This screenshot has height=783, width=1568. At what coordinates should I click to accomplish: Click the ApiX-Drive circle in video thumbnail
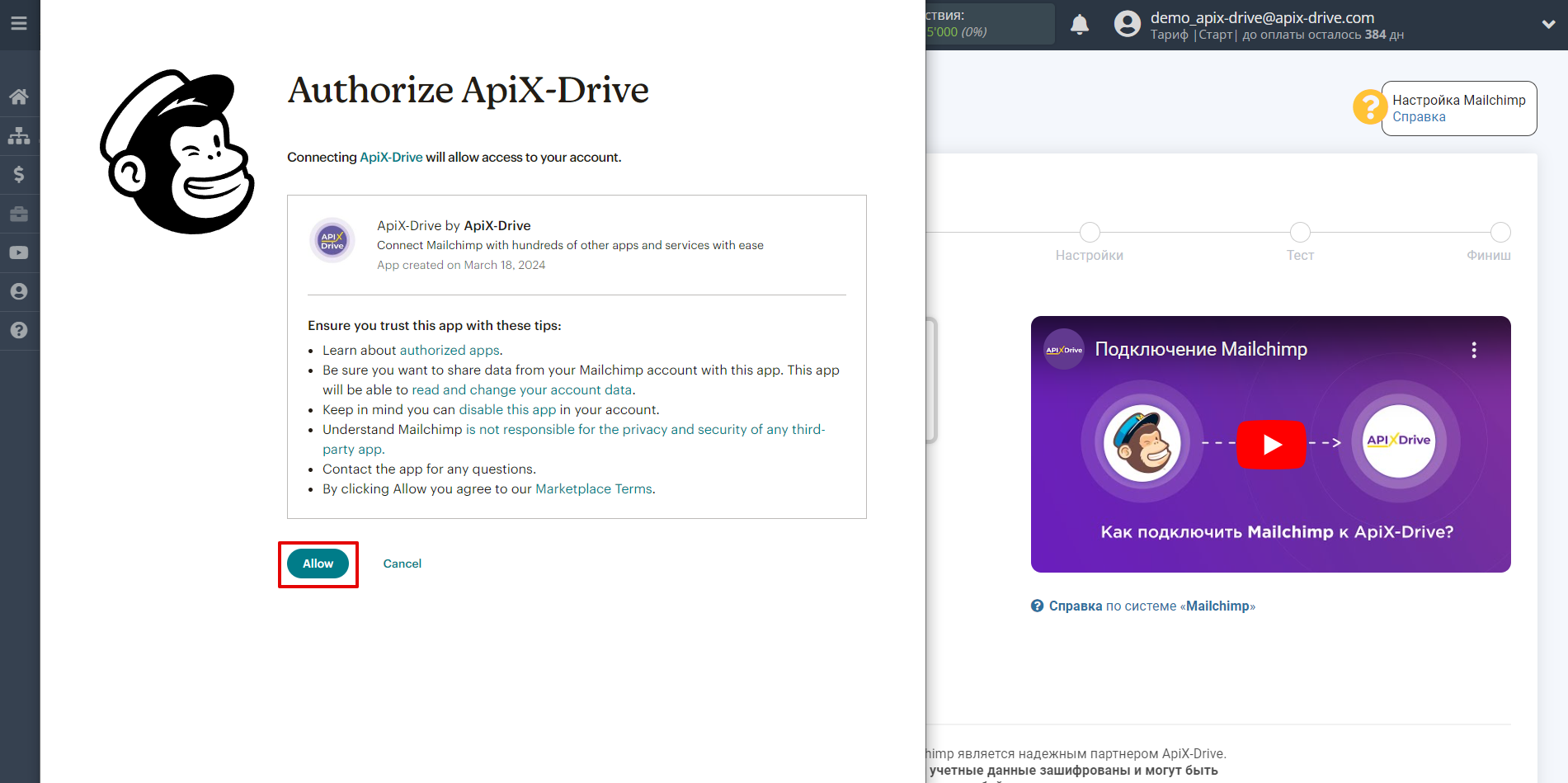(x=1399, y=441)
